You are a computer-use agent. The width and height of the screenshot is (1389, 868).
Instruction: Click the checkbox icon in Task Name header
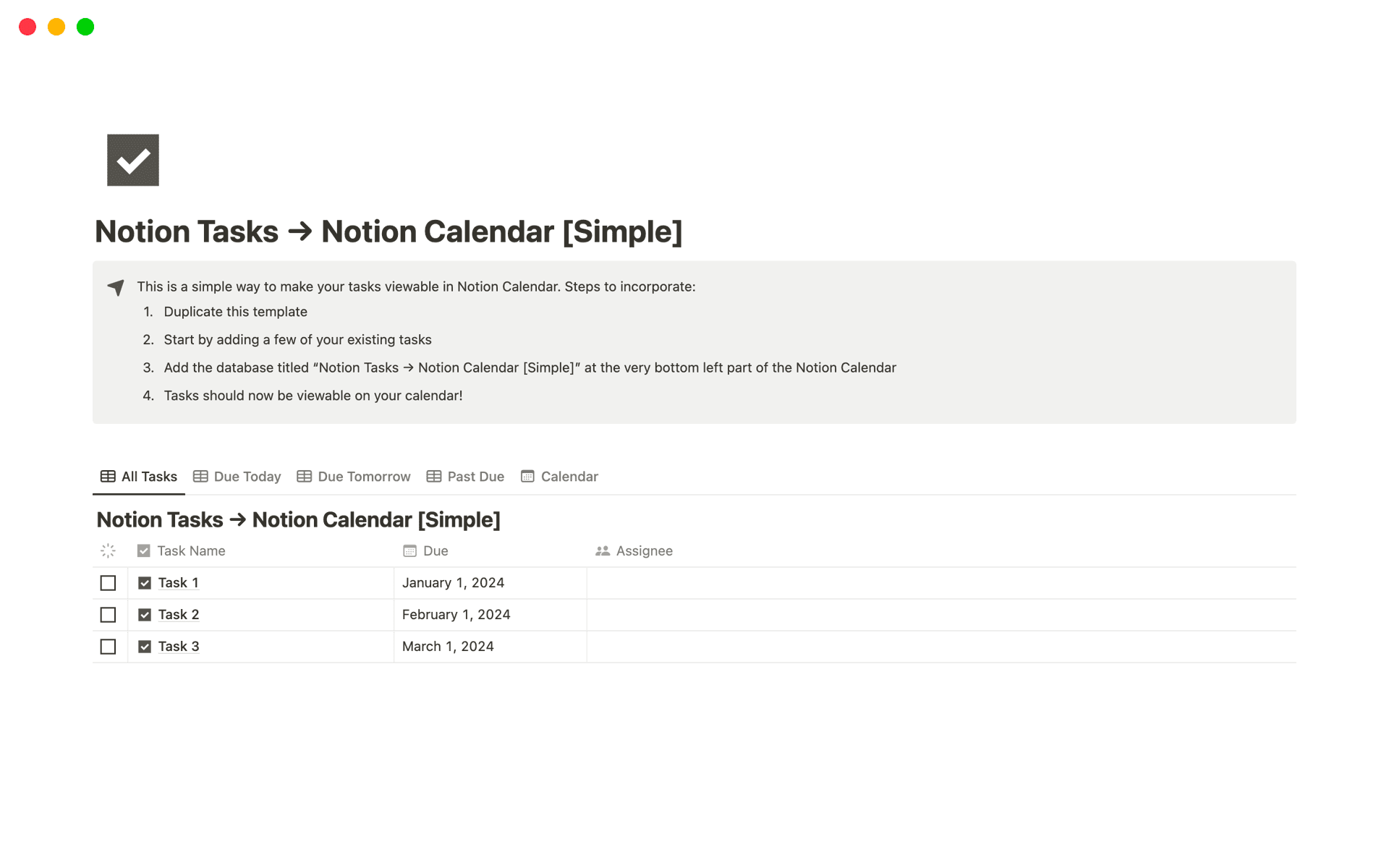[144, 550]
